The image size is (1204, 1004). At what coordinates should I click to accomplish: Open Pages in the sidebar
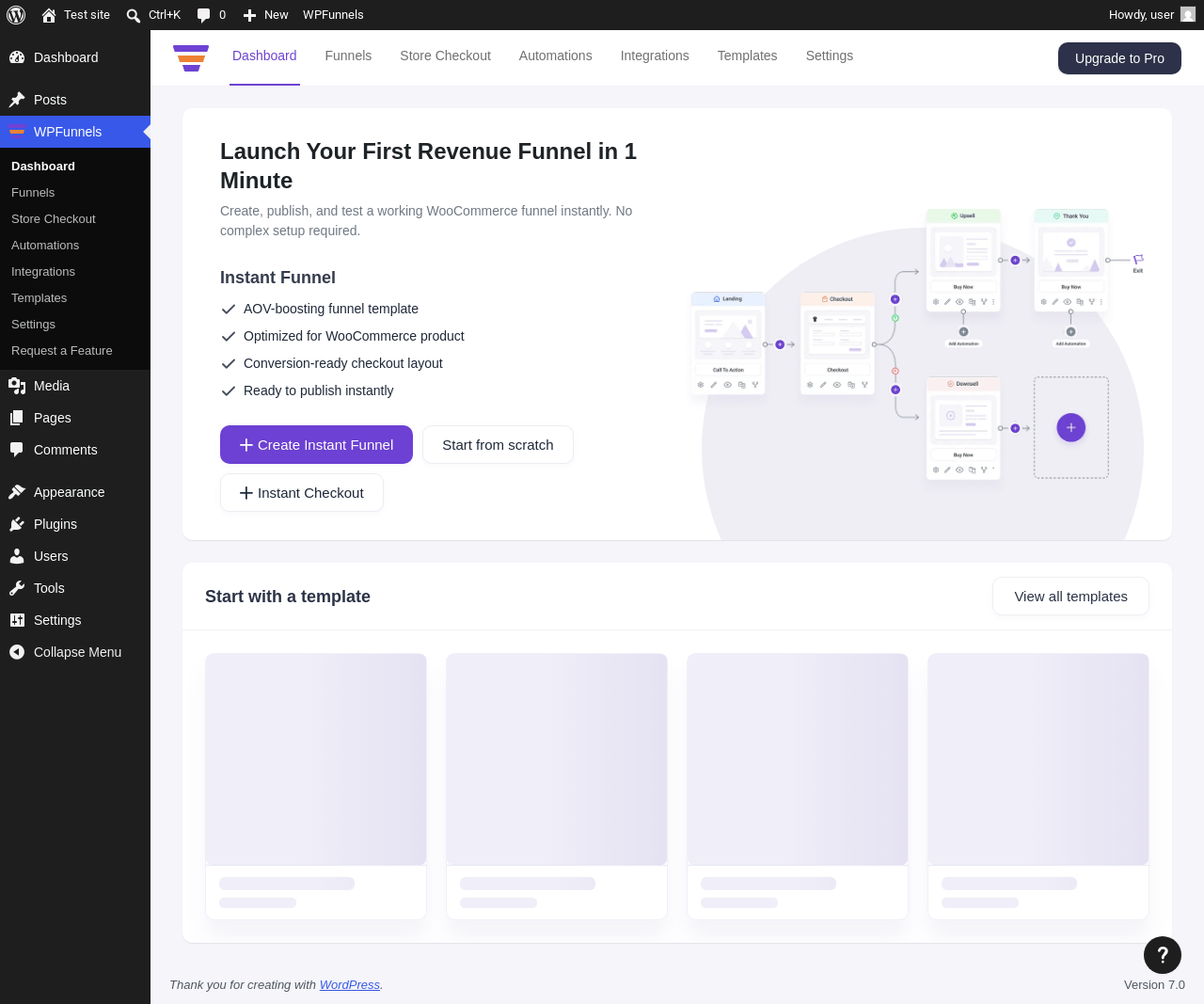tap(75, 418)
